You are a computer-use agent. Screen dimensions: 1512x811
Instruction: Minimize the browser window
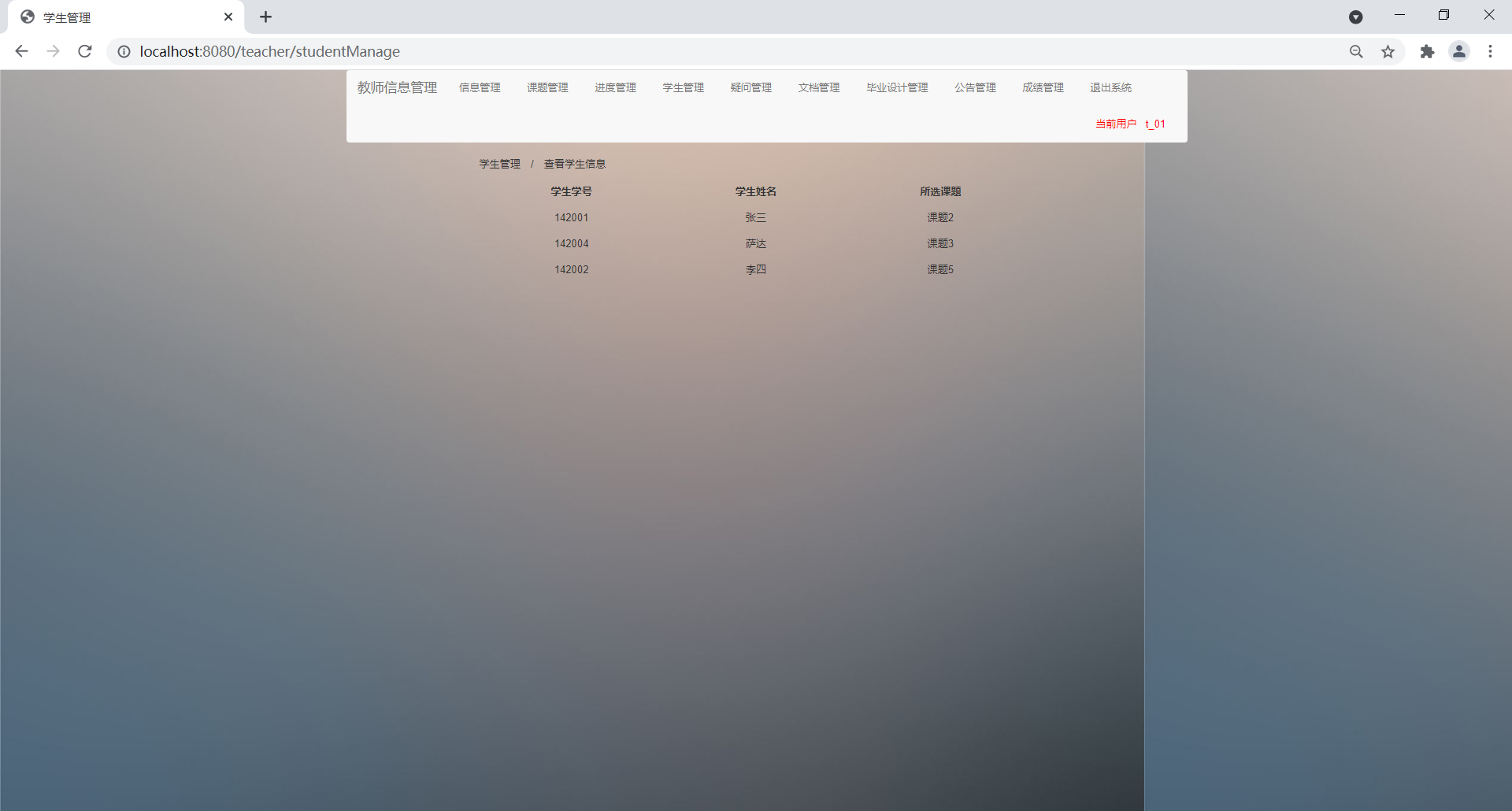coord(1399,15)
